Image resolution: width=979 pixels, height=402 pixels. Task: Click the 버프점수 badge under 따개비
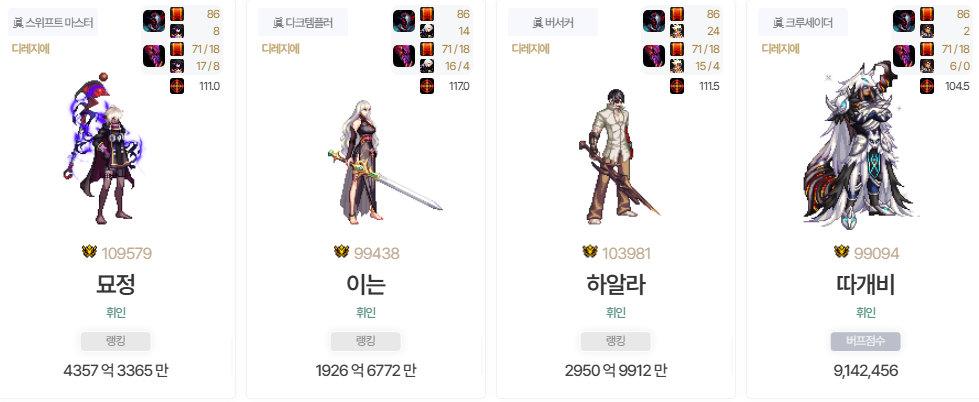[865, 341]
